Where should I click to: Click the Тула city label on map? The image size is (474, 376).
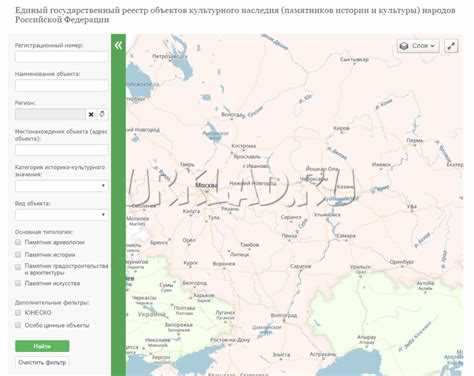click(x=214, y=217)
